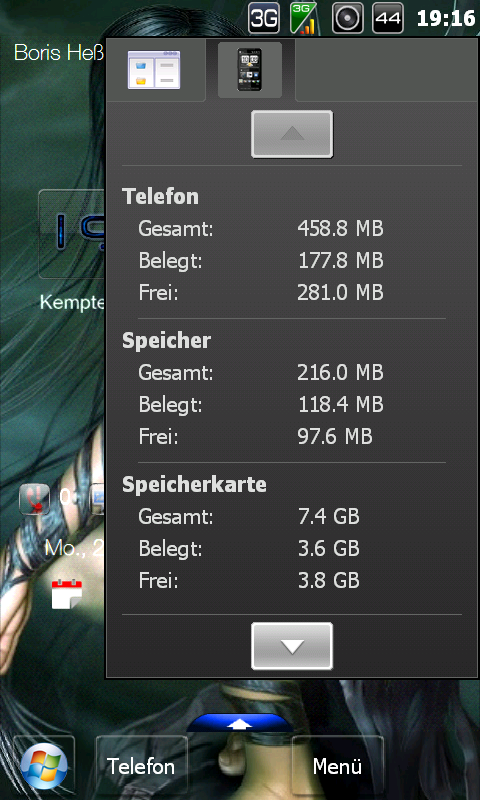This screenshot has width=480, height=800.
Task: Switch to the file manager windows tab
Action: coord(154,70)
